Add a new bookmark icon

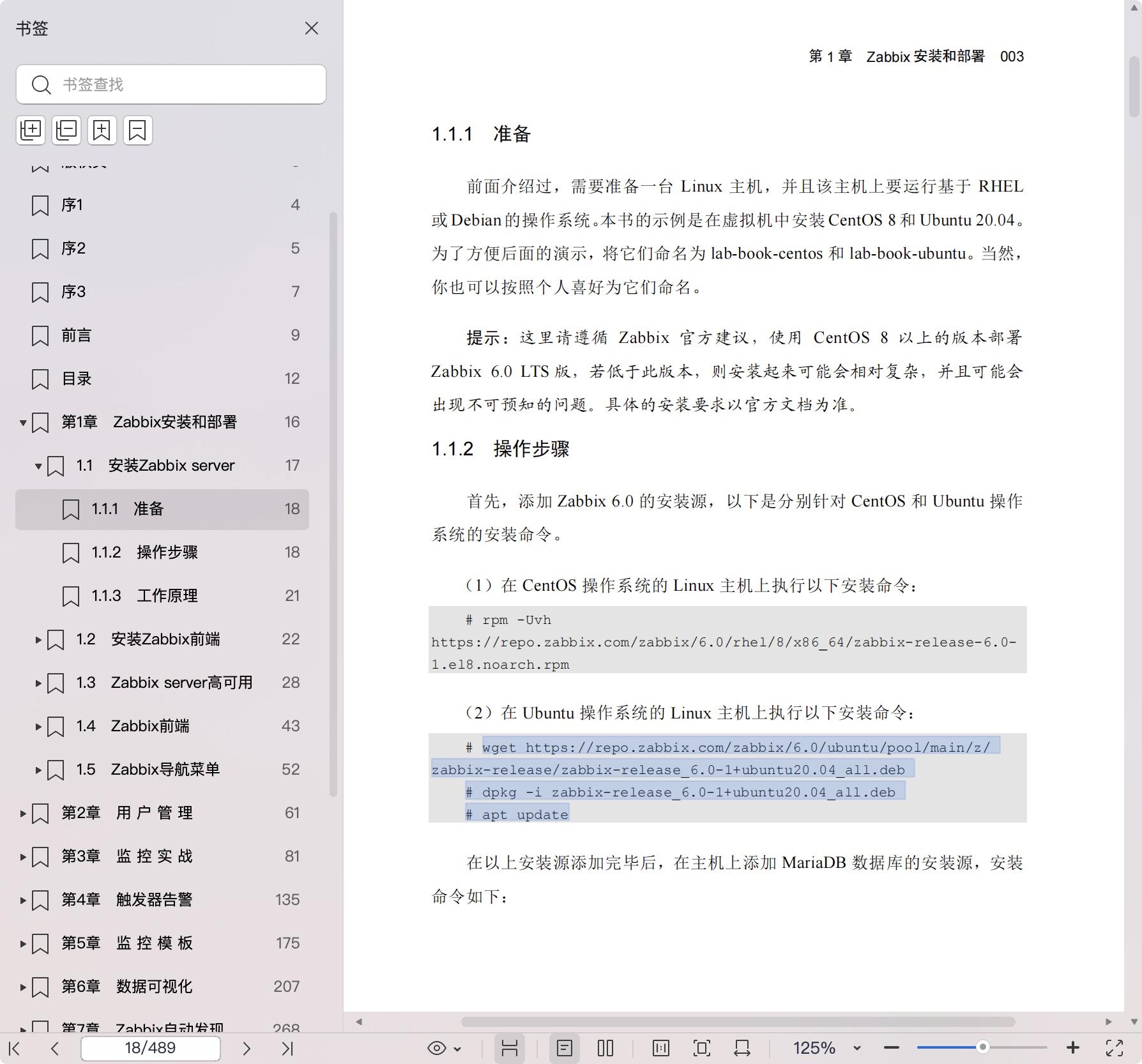[x=102, y=130]
